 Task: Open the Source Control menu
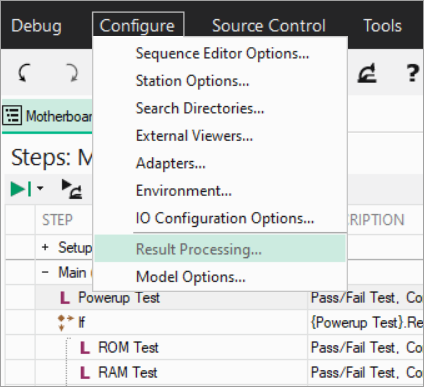(269, 26)
